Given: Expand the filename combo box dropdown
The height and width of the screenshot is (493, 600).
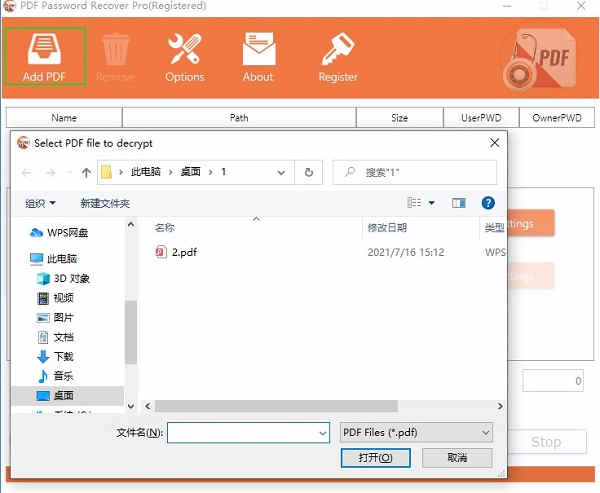Looking at the screenshot, I should tap(323, 433).
